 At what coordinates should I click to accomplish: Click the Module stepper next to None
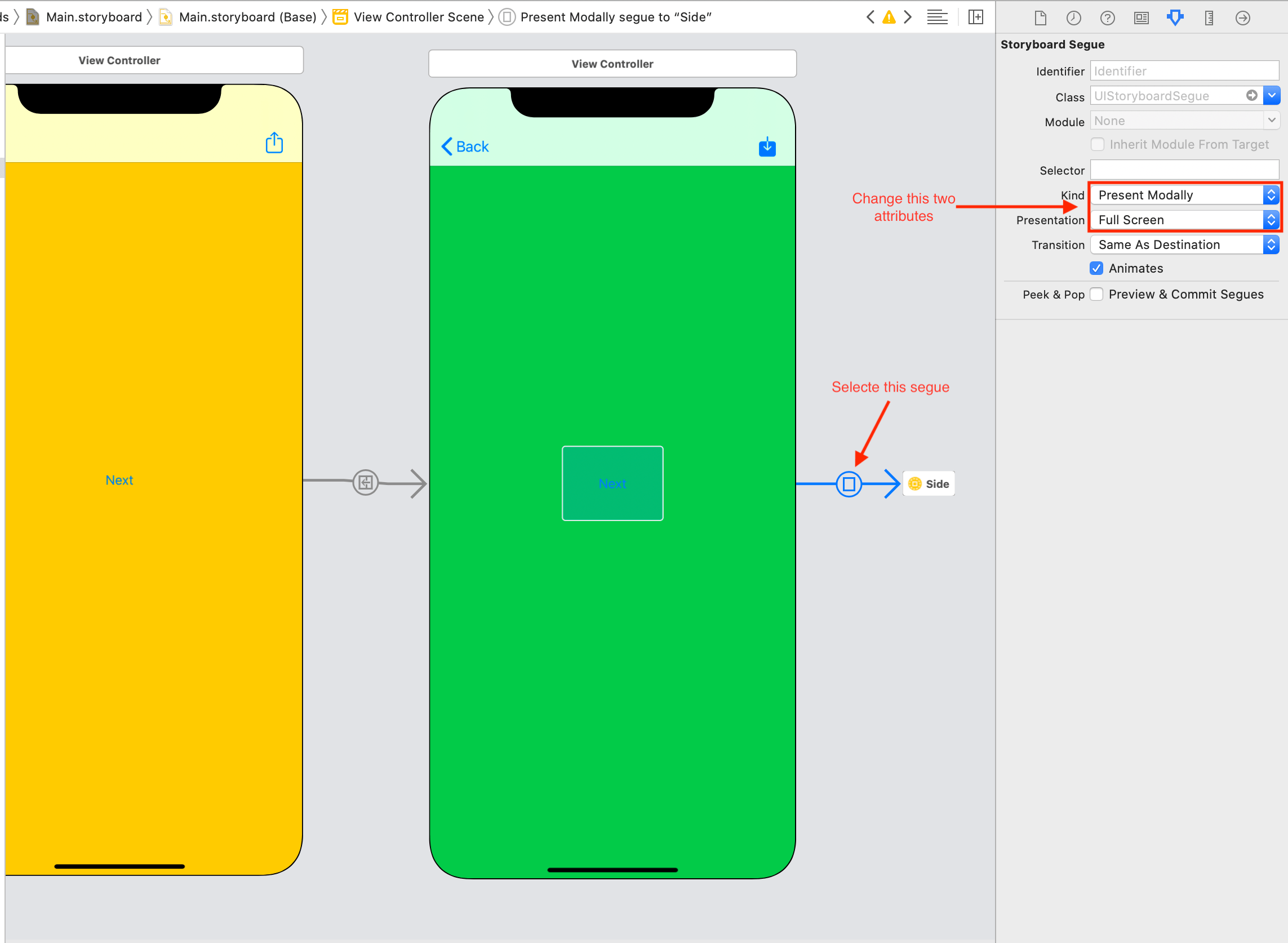(x=1272, y=121)
